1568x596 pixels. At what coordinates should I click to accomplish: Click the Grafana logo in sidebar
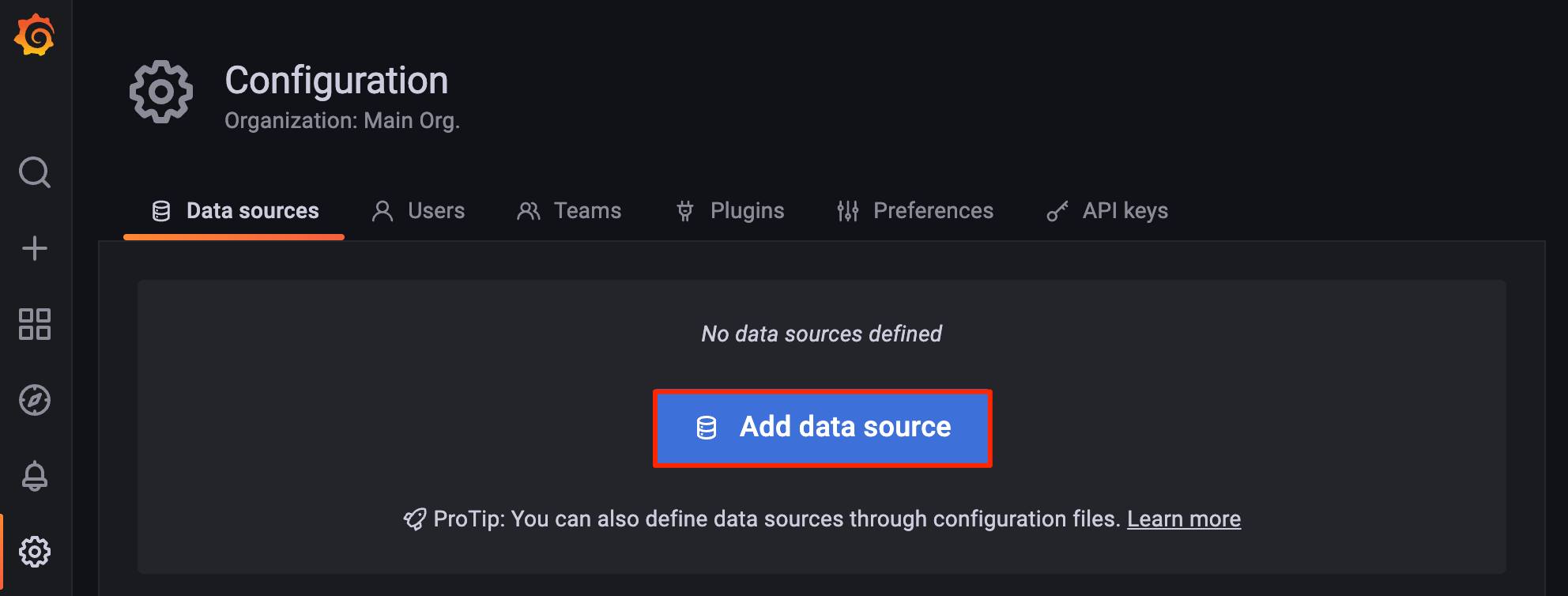click(x=35, y=35)
